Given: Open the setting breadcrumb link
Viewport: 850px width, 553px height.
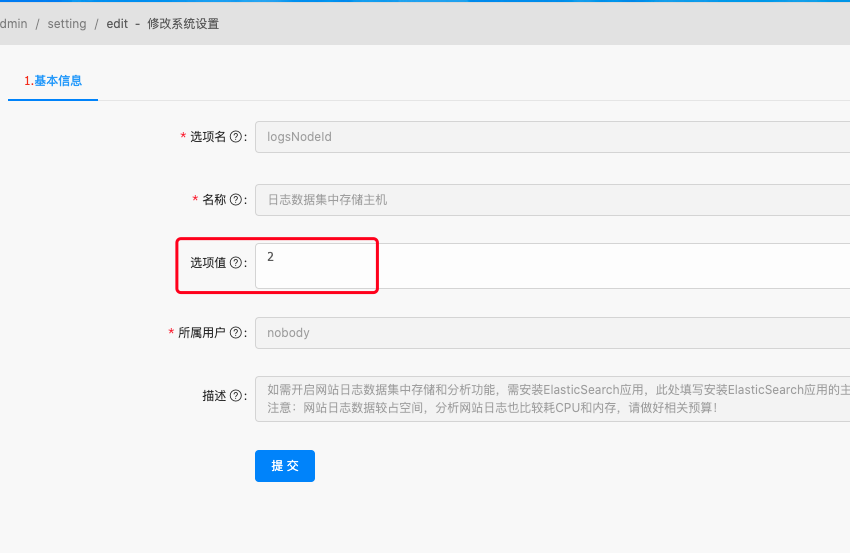Looking at the screenshot, I should click(67, 24).
